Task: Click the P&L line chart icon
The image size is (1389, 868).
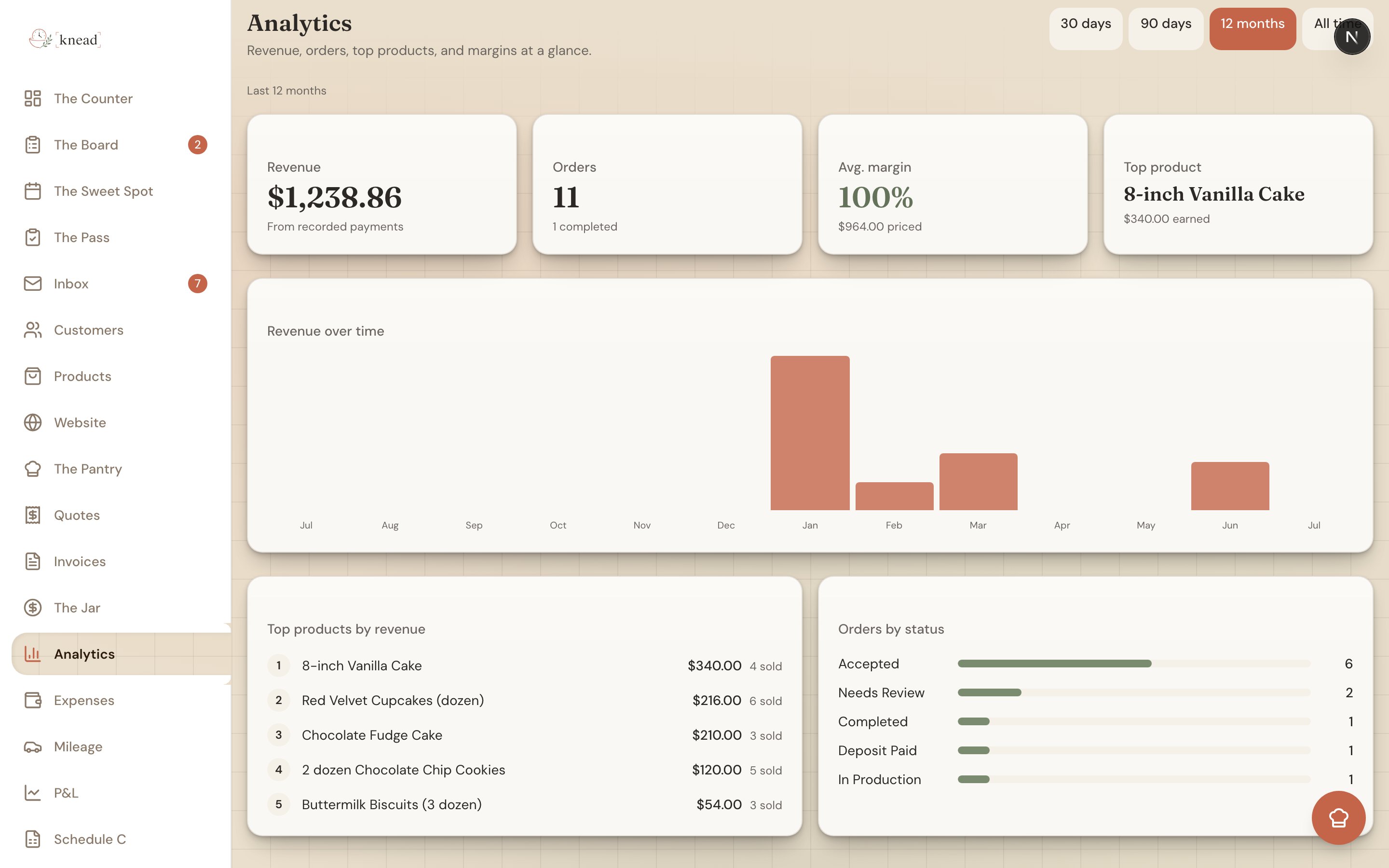Action: pyautogui.click(x=33, y=793)
